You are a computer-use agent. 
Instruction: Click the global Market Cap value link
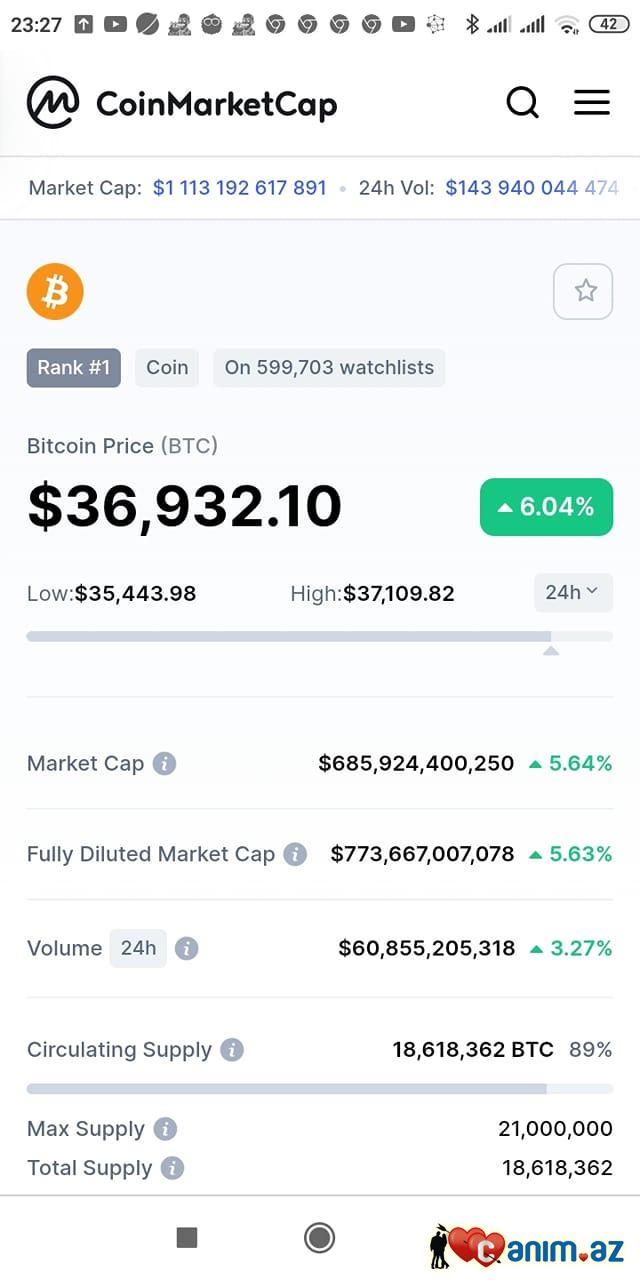(x=239, y=188)
